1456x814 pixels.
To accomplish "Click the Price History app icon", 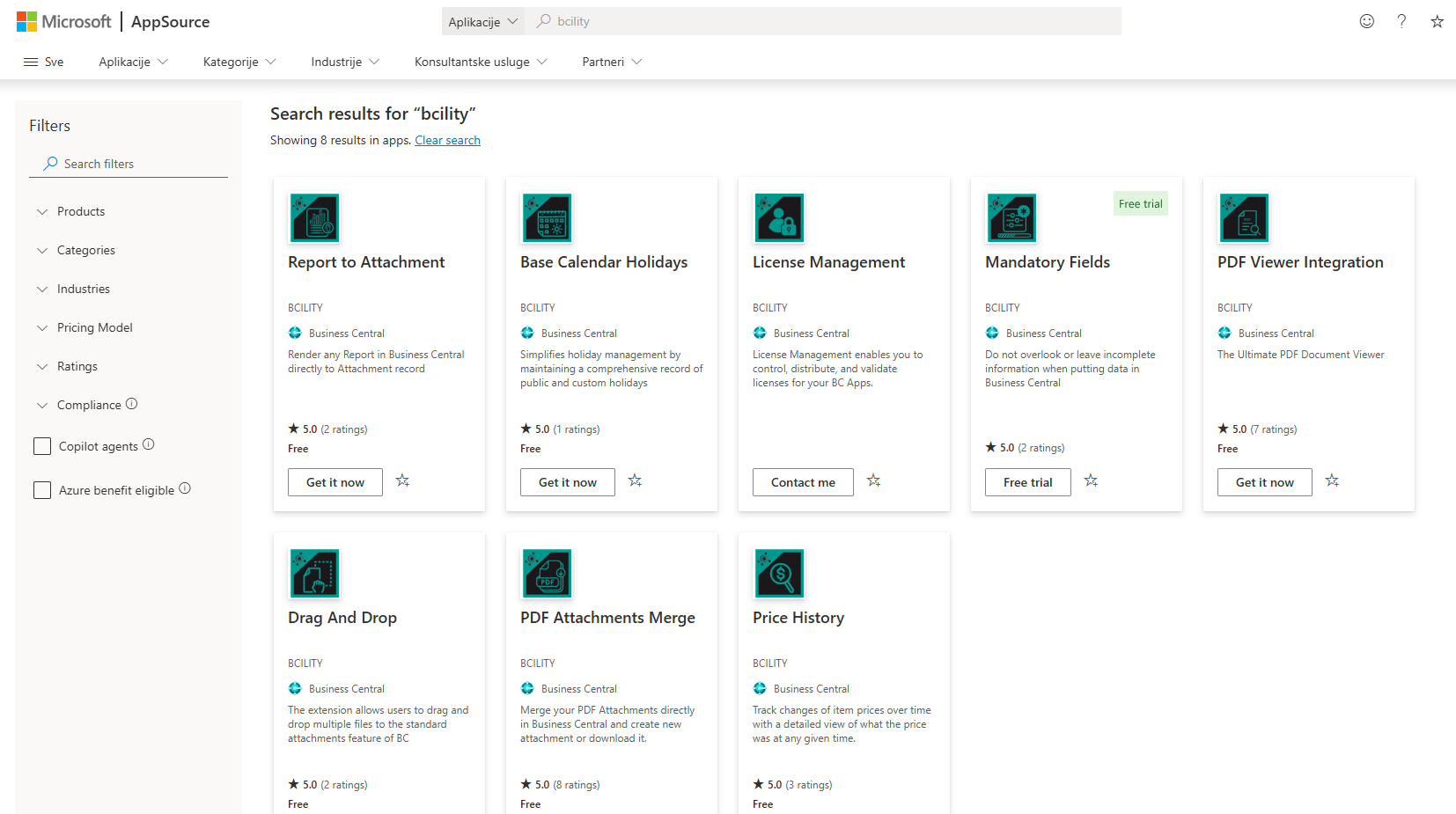I will pyautogui.click(x=779, y=574).
